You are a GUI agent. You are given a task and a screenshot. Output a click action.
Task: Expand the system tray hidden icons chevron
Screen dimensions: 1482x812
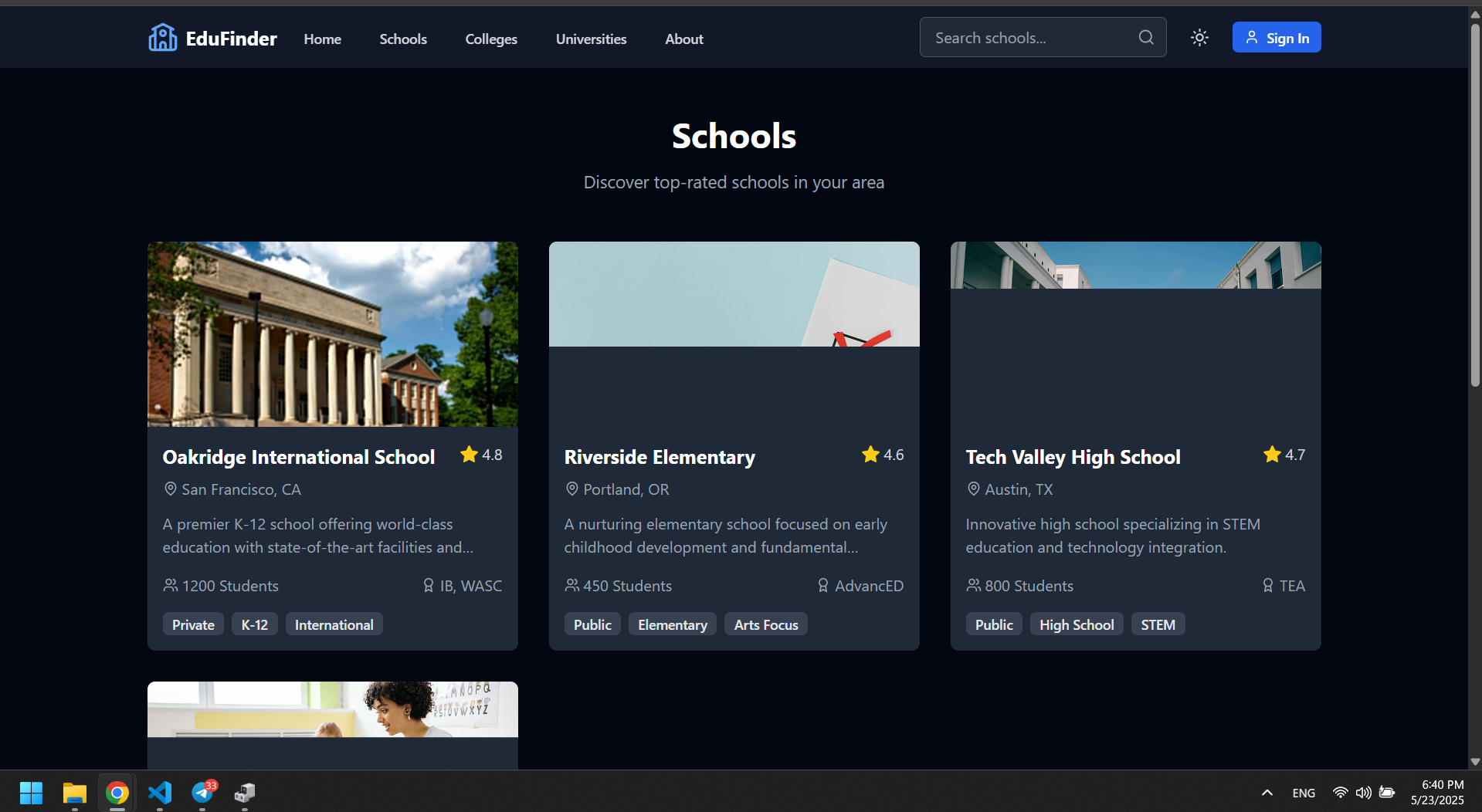[x=1267, y=793]
